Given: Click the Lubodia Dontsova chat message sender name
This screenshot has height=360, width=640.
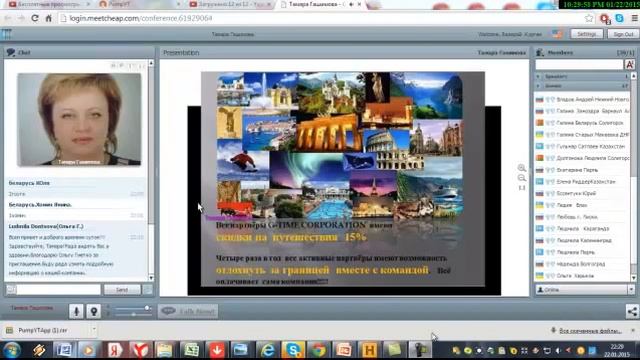Looking at the screenshot, I should point(46,226).
